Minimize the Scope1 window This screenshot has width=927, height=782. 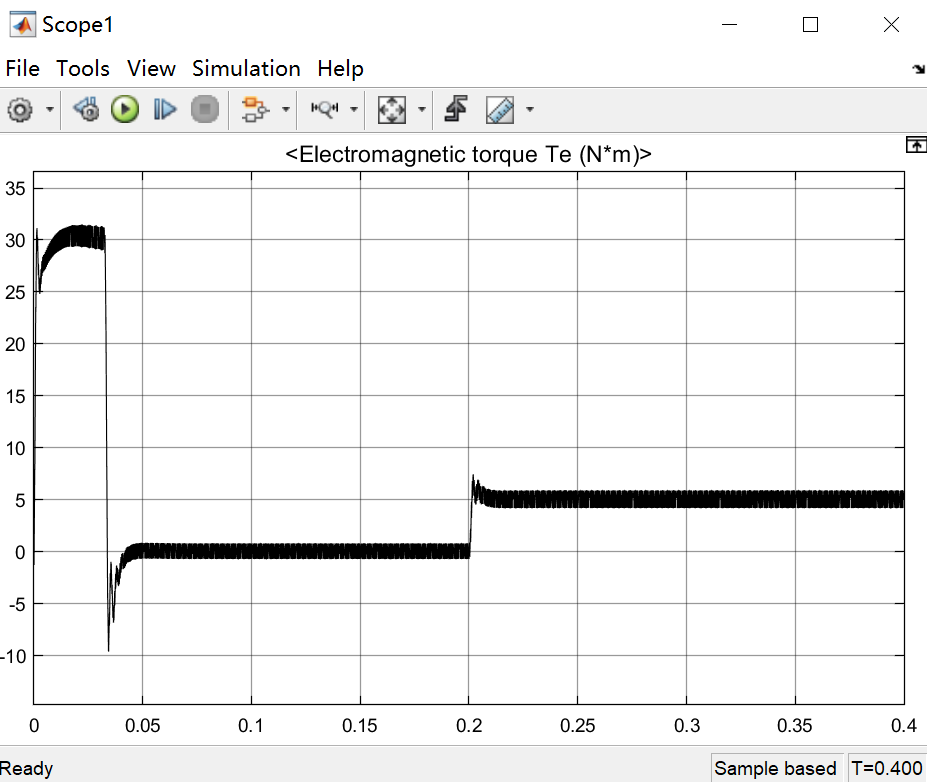click(x=730, y=25)
